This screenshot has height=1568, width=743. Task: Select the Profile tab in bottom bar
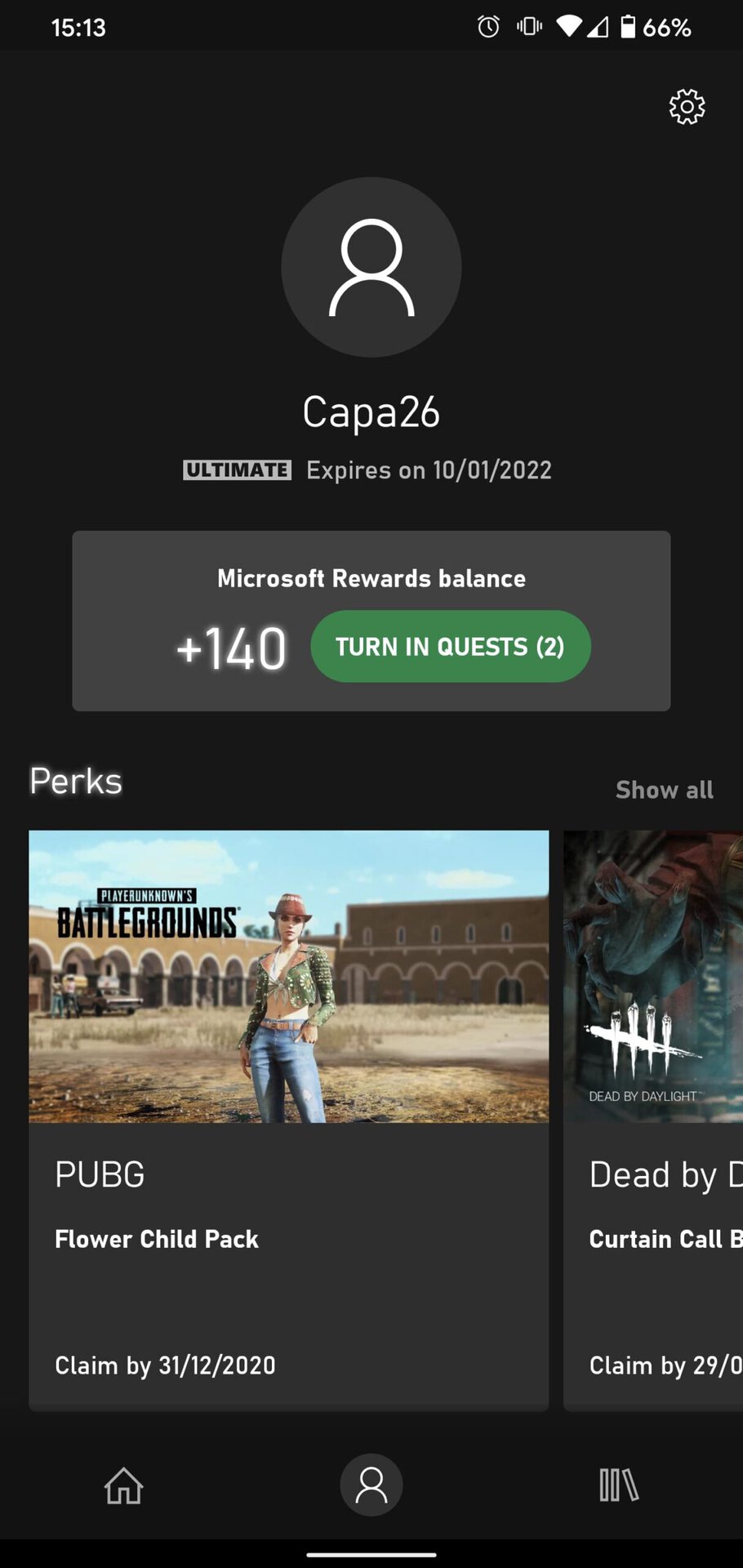[371, 1485]
